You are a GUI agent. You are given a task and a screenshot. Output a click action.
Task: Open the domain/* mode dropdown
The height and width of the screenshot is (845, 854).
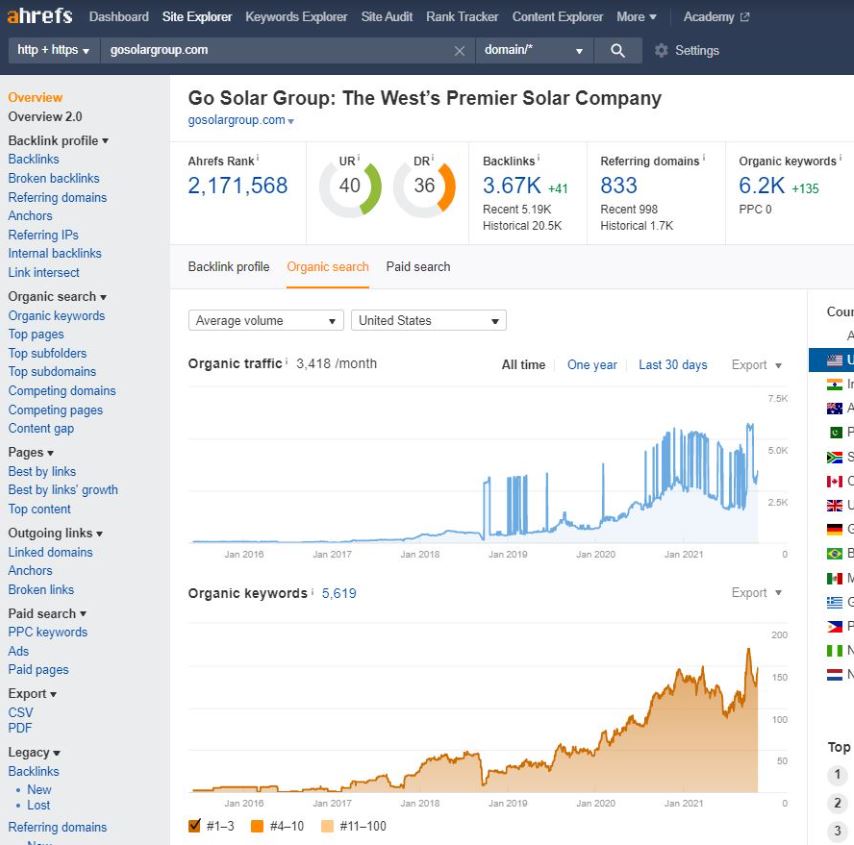coord(534,50)
